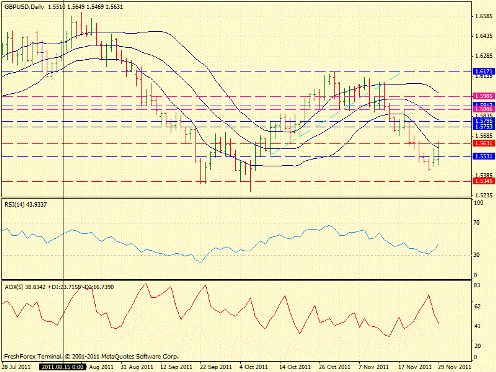Click the ADX scale value 62
The height and width of the screenshot is (372, 496).
tap(477, 306)
